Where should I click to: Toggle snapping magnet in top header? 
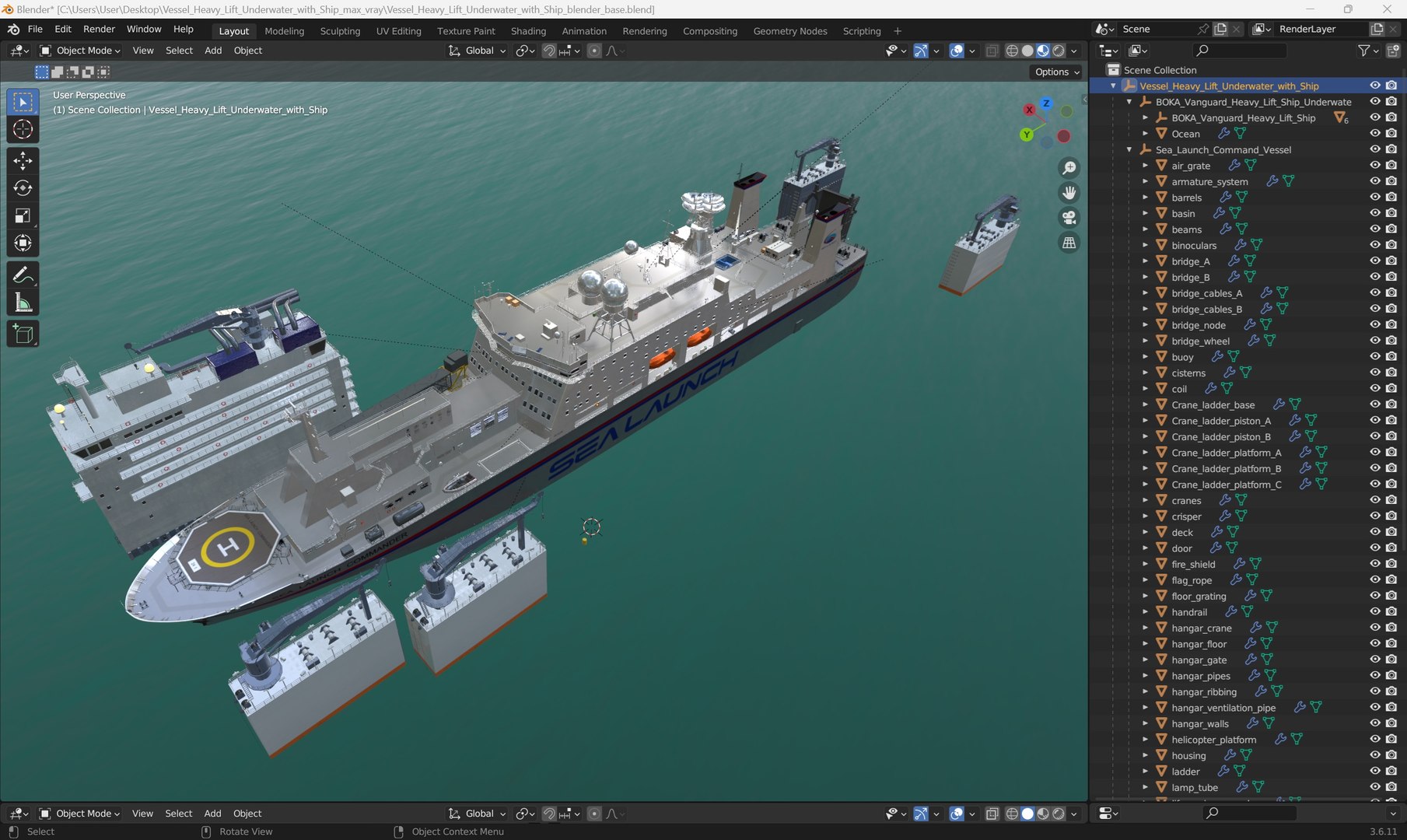[x=549, y=51]
